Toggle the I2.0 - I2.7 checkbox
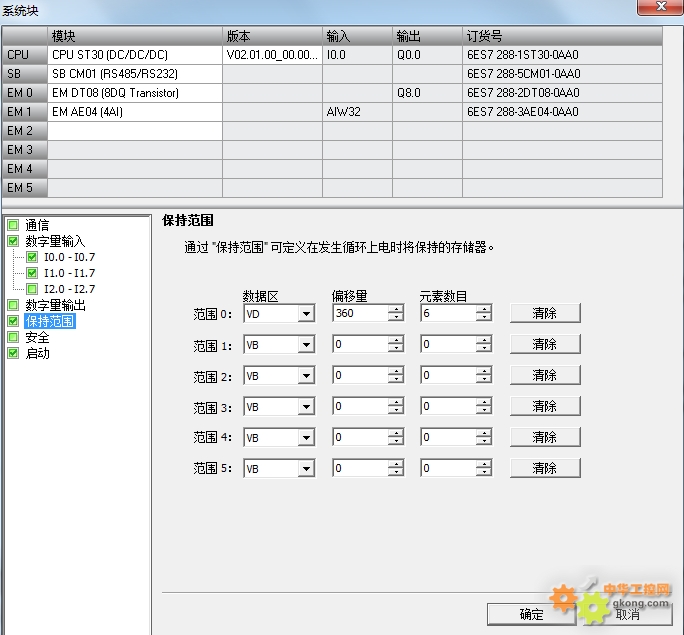684x635 pixels. [x=32, y=289]
